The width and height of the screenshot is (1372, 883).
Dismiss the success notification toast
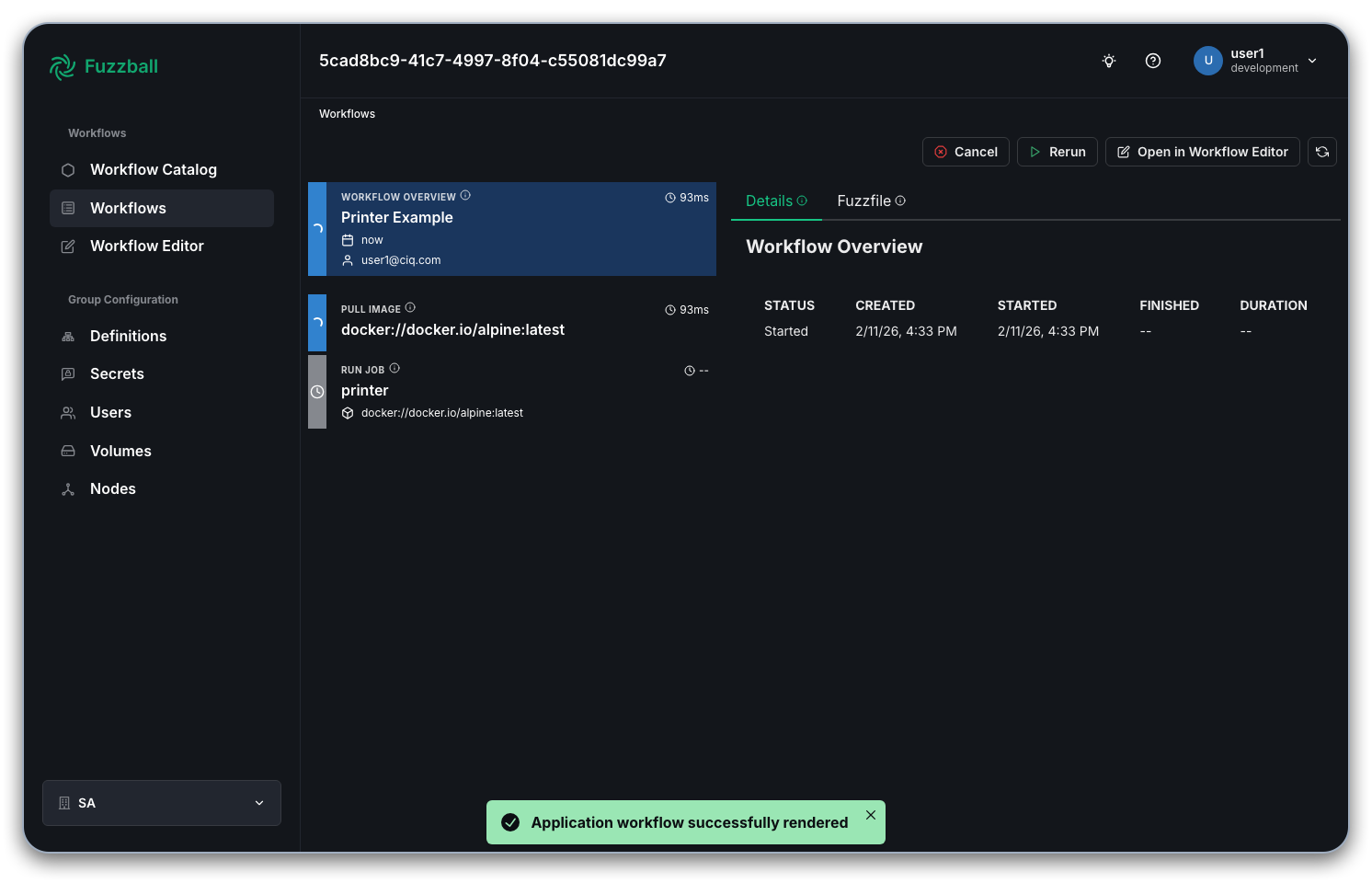click(x=870, y=815)
